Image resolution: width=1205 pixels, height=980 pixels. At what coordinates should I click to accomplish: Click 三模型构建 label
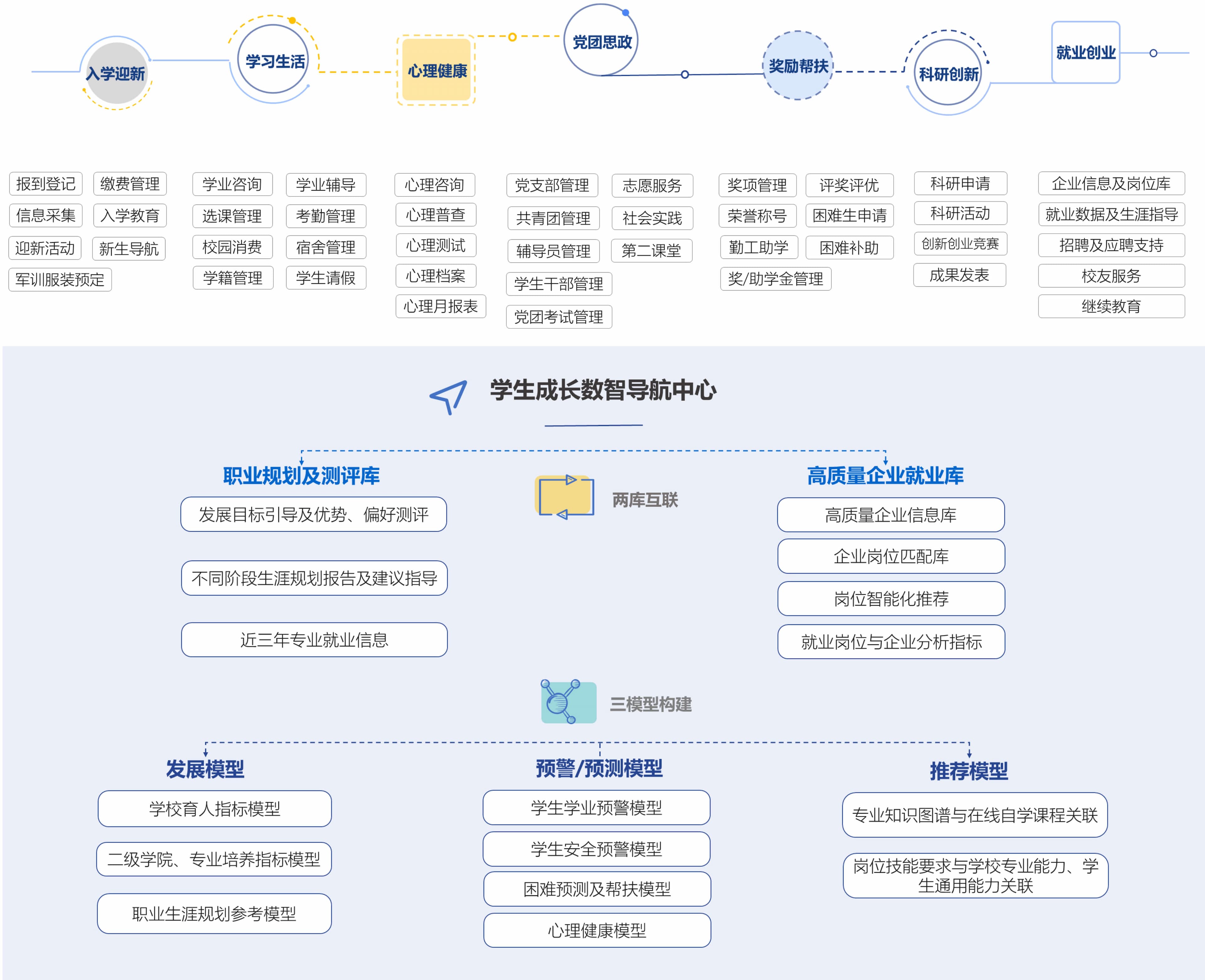click(651, 705)
